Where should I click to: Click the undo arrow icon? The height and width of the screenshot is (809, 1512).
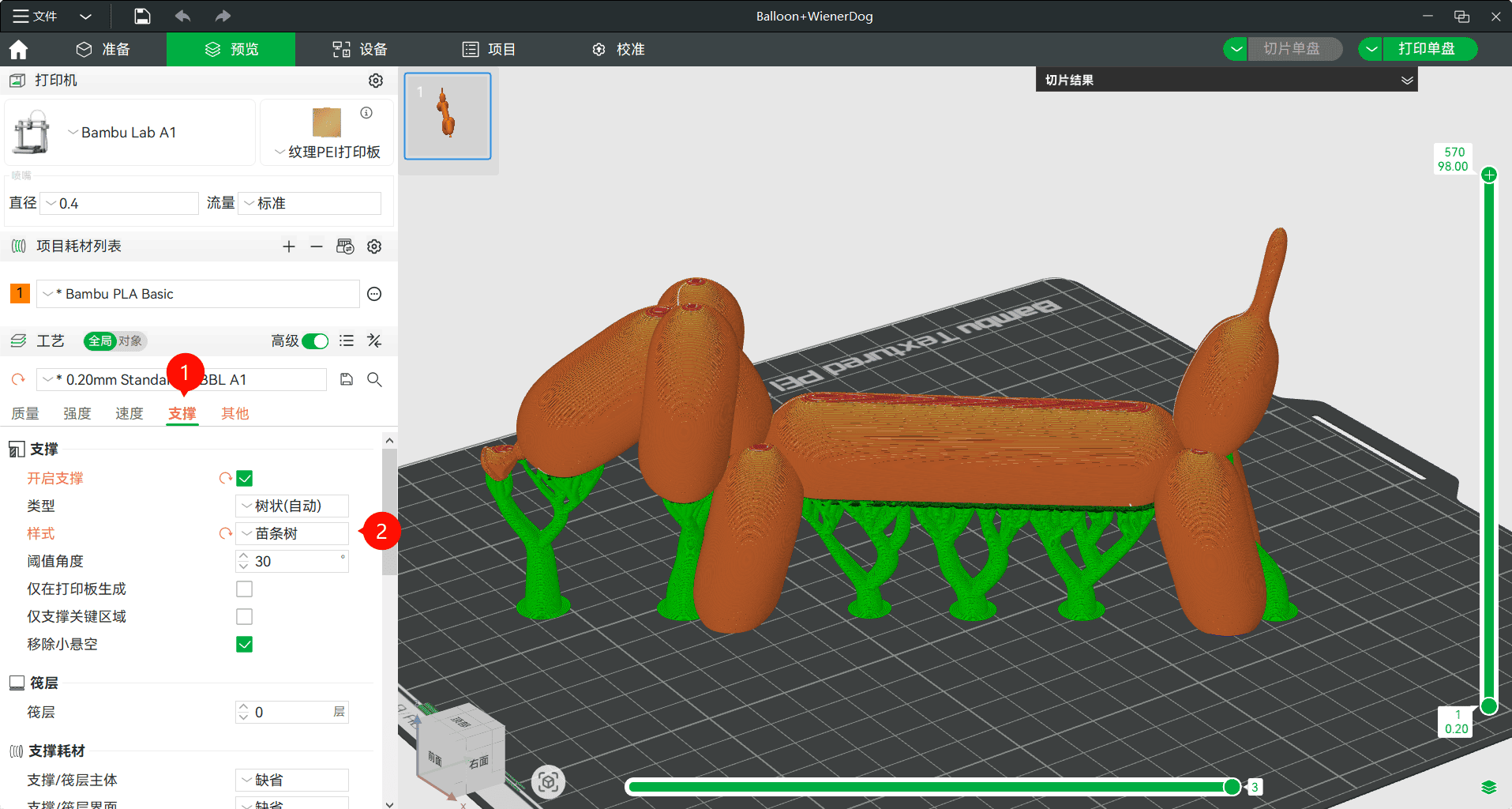click(x=182, y=16)
